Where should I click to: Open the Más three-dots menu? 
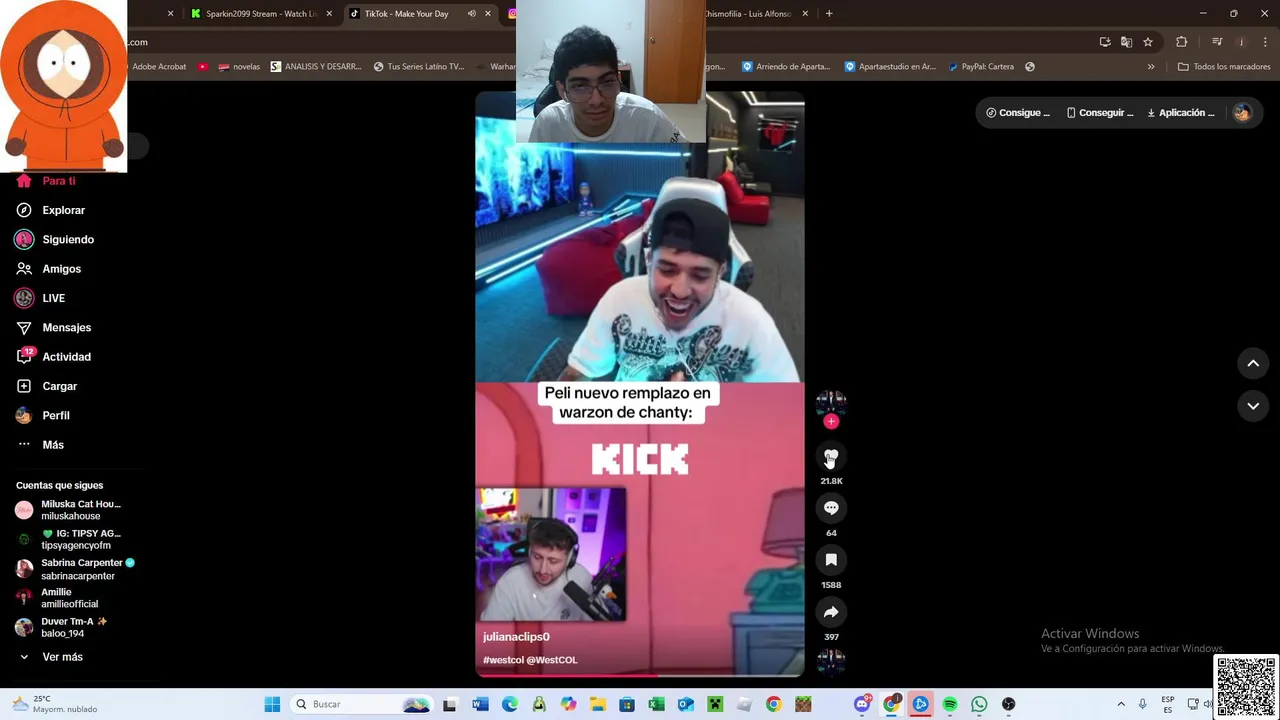[x=24, y=445]
